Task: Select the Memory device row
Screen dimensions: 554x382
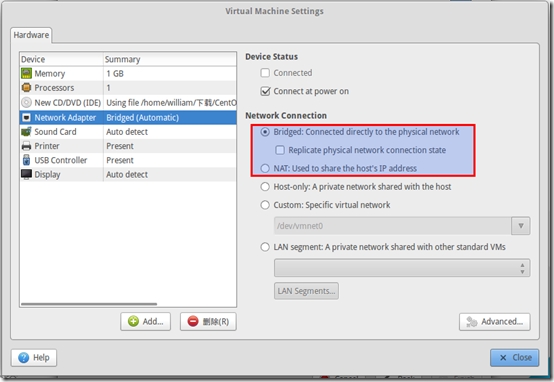Action: click(128, 74)
